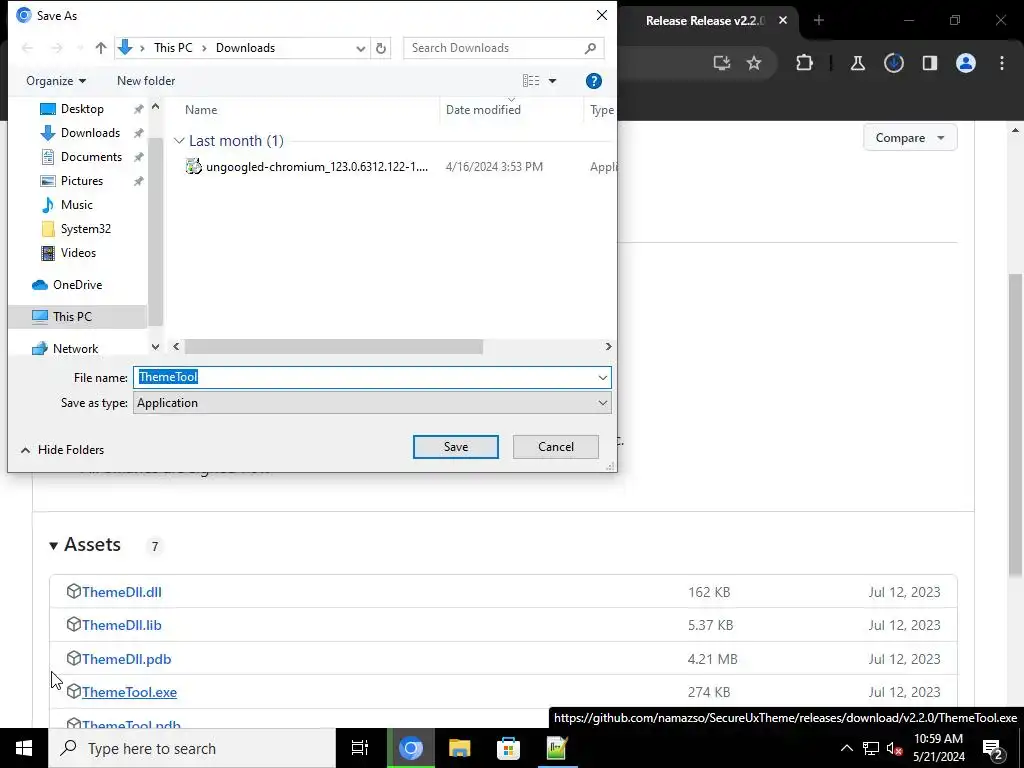Image resolution: width=1024 pixels, height=768 pixels.
Task: Click the back arrow in Save As dialog
Action: click(27, 48)
